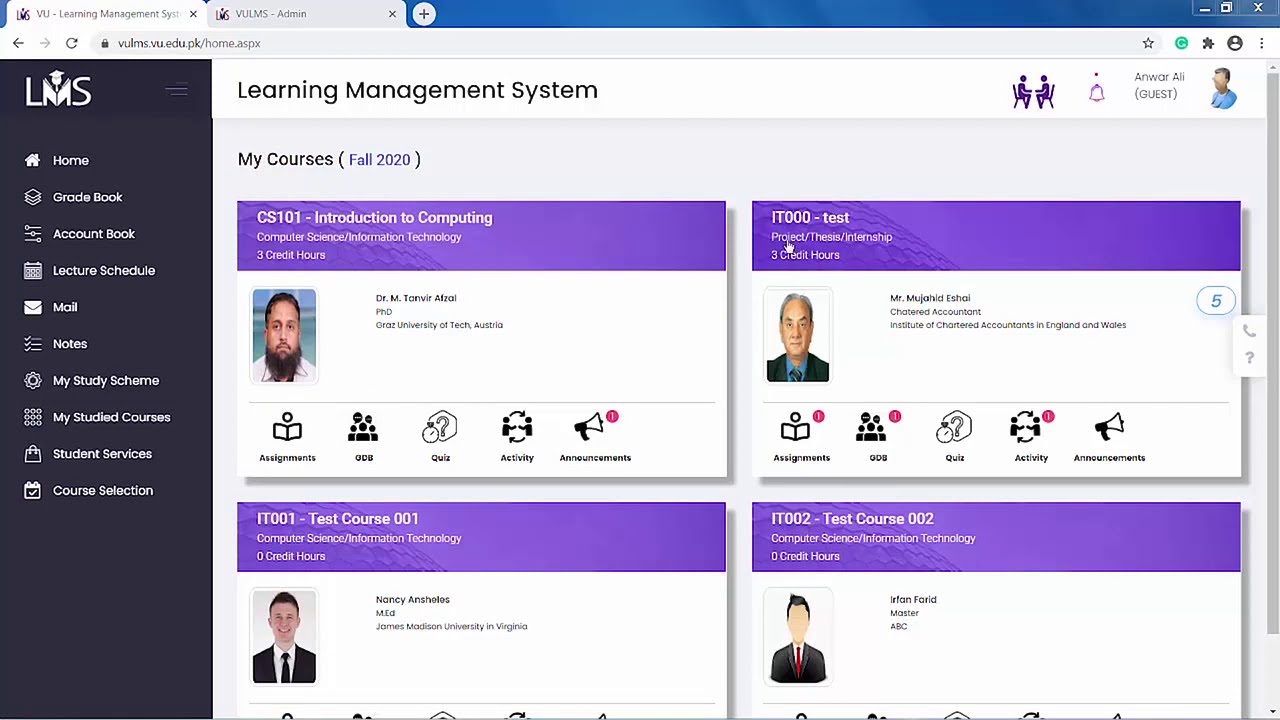The height and width of the screenshot is (720, 1280).
Task: Click the Grade Book sidebar icon
Action: [x=33, y=197]
